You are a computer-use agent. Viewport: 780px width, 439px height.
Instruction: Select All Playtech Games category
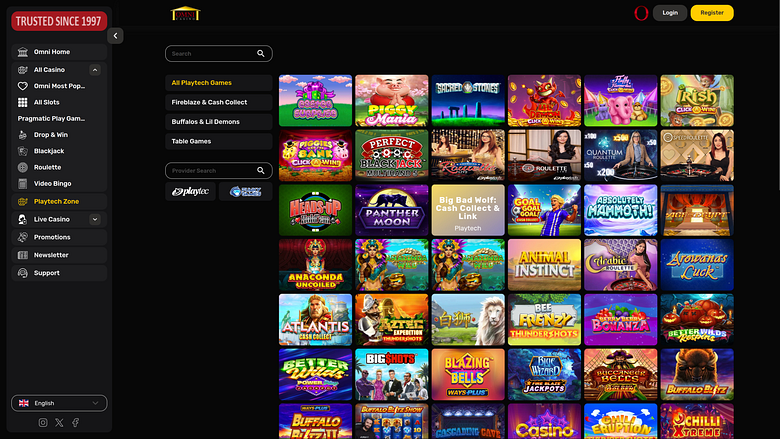(219, 83)
